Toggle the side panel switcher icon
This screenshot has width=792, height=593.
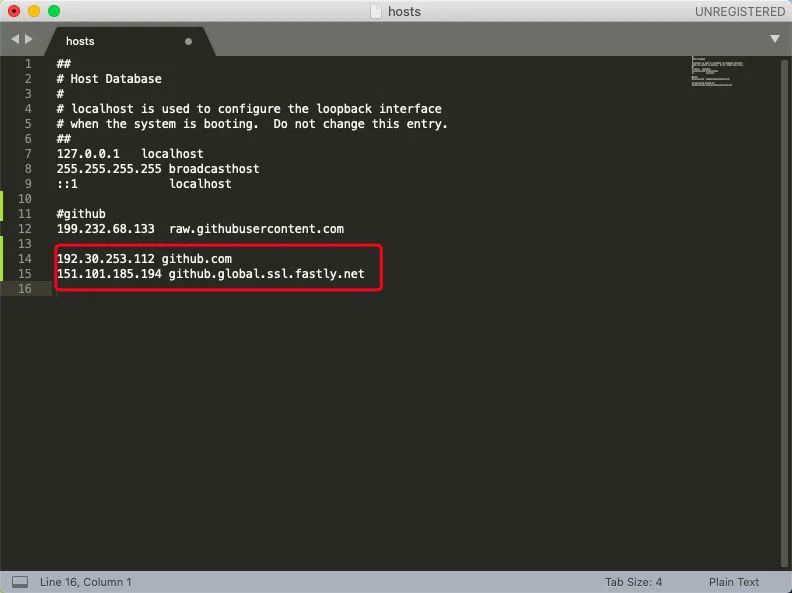pos(20,582)
